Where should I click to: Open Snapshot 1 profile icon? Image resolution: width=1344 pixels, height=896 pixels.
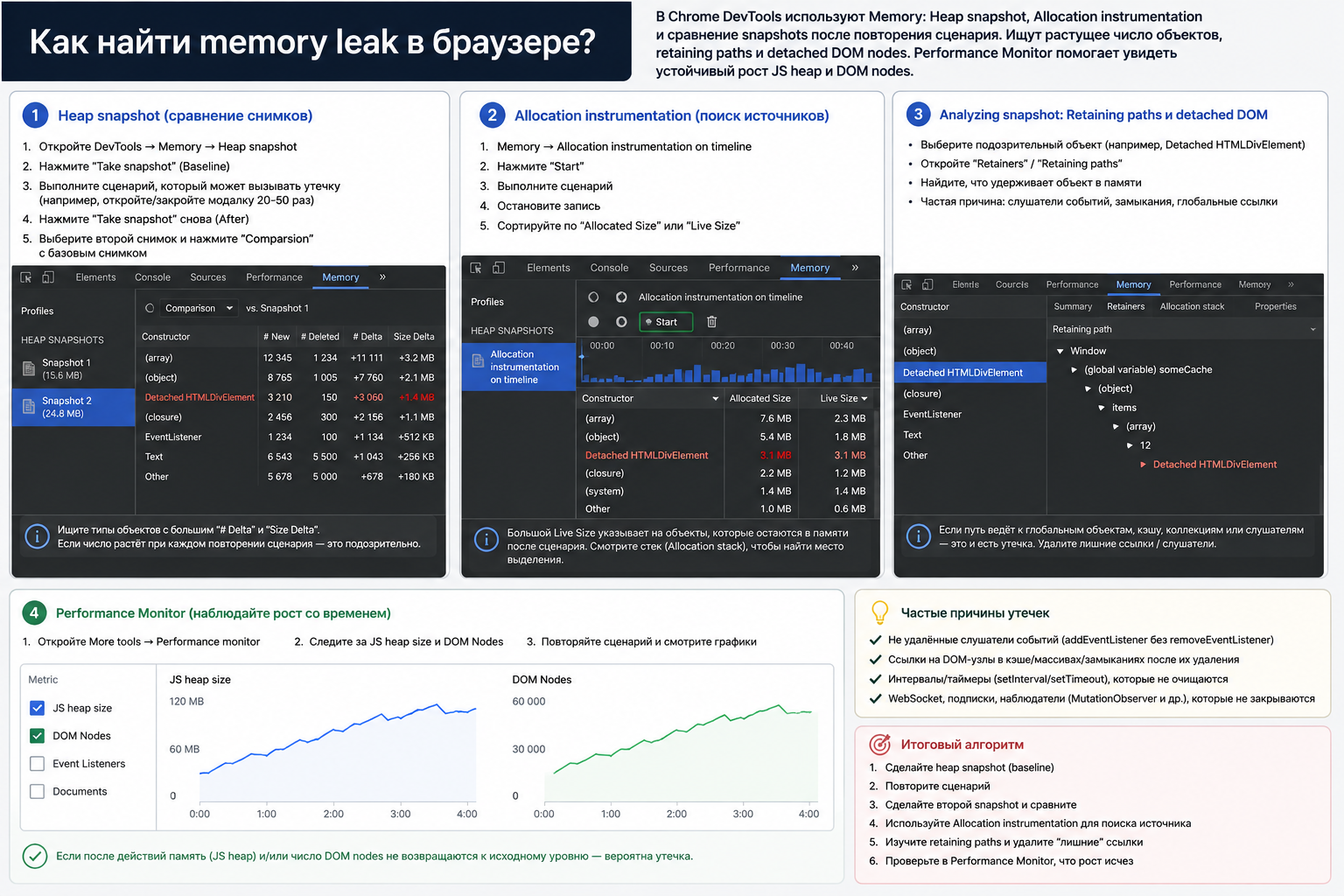[x=29, y=368]
